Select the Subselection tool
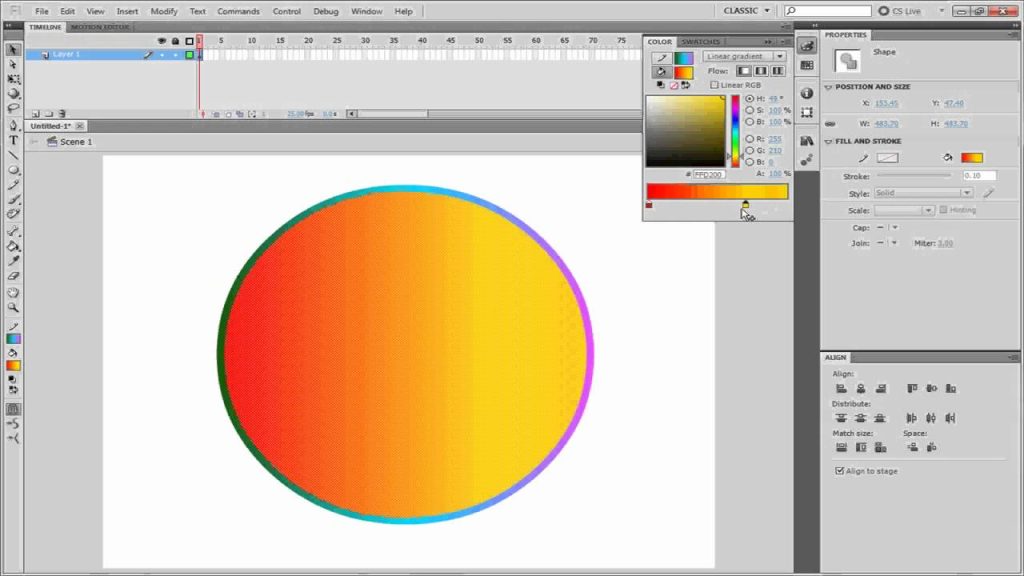Image resolution: width=1024 pixels, height=576 pixels. pyautogui.click(x=13, y=65)
